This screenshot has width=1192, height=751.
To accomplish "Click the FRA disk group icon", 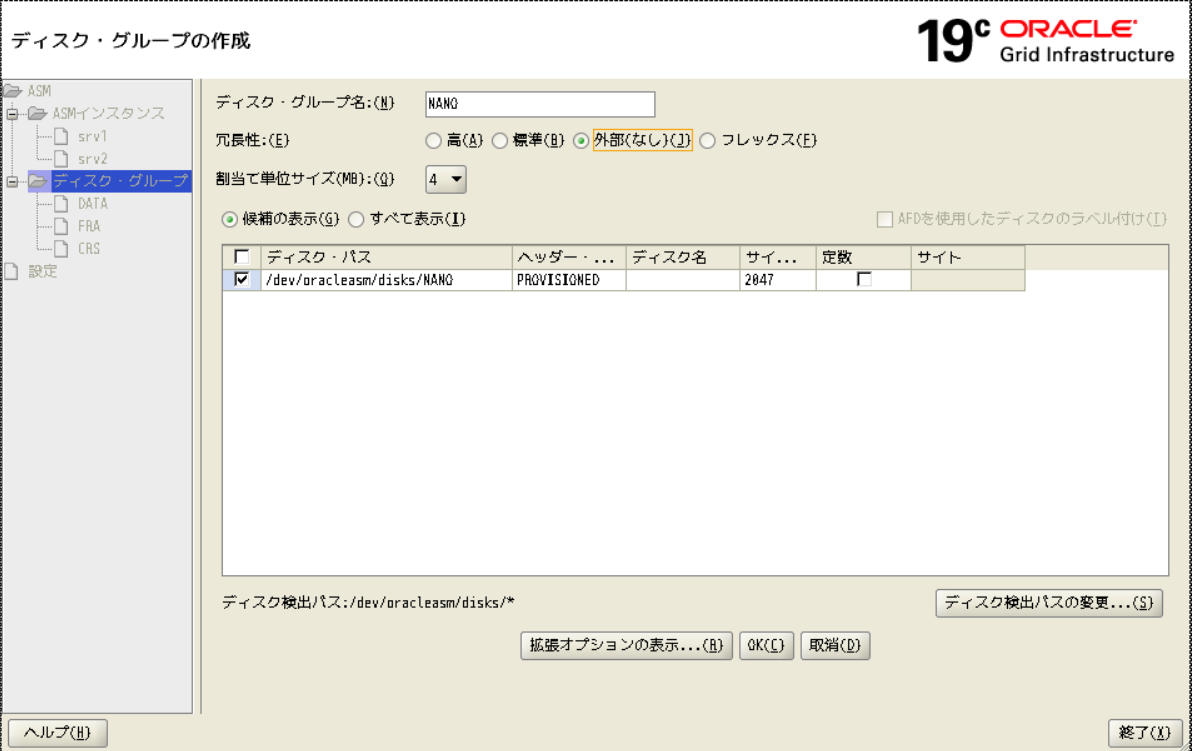I will coord(62,226).
